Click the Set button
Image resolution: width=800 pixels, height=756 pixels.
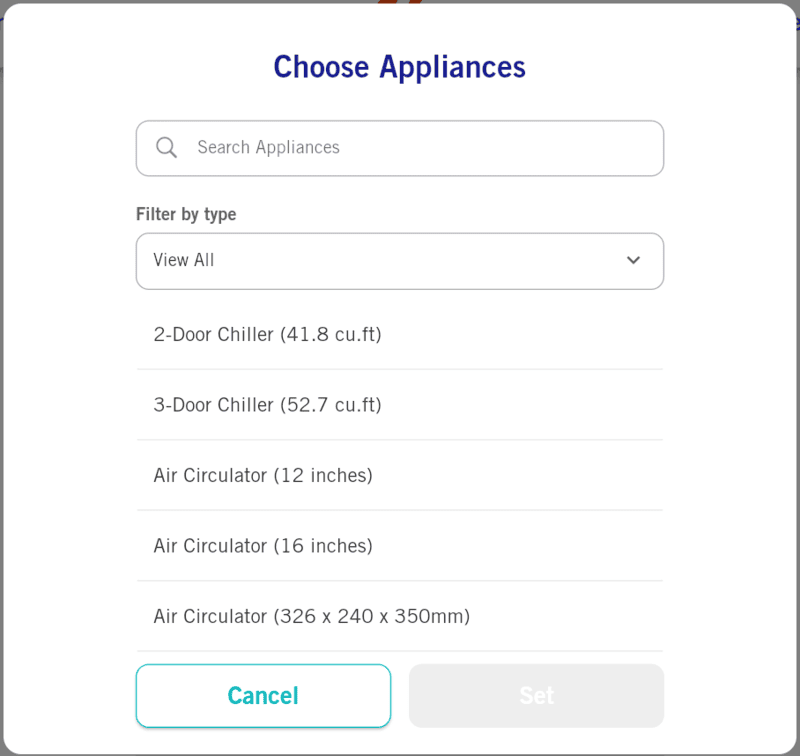[x=536, y=696]
